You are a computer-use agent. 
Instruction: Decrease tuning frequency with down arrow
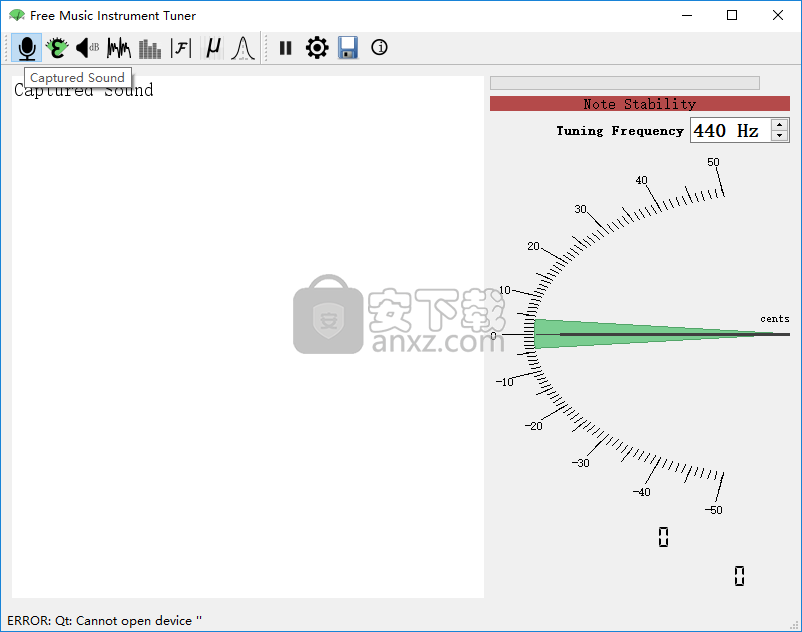(779, 136)
